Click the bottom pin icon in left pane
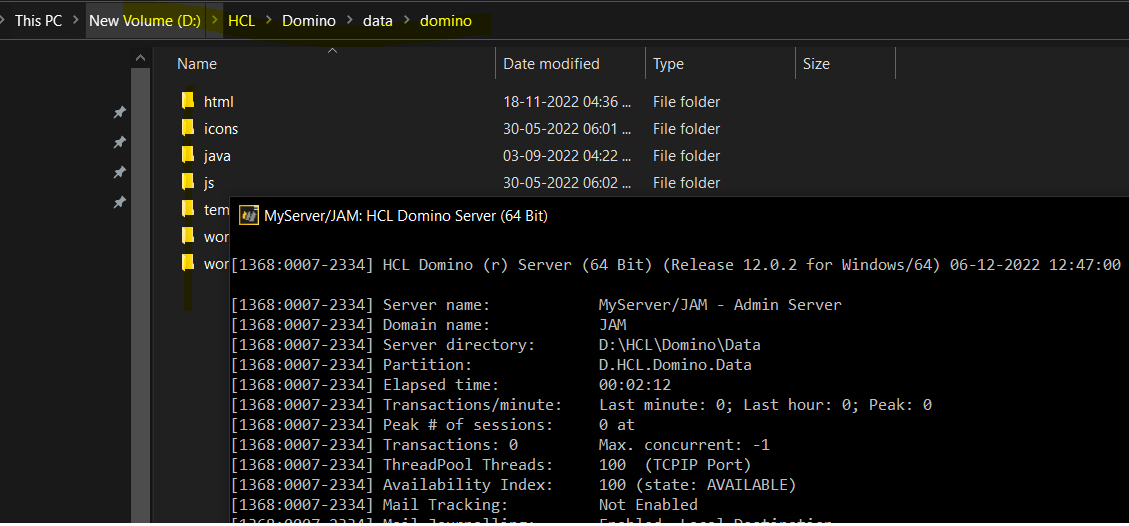The height and width of the screenshot is (526, 1129). point(119,202)
